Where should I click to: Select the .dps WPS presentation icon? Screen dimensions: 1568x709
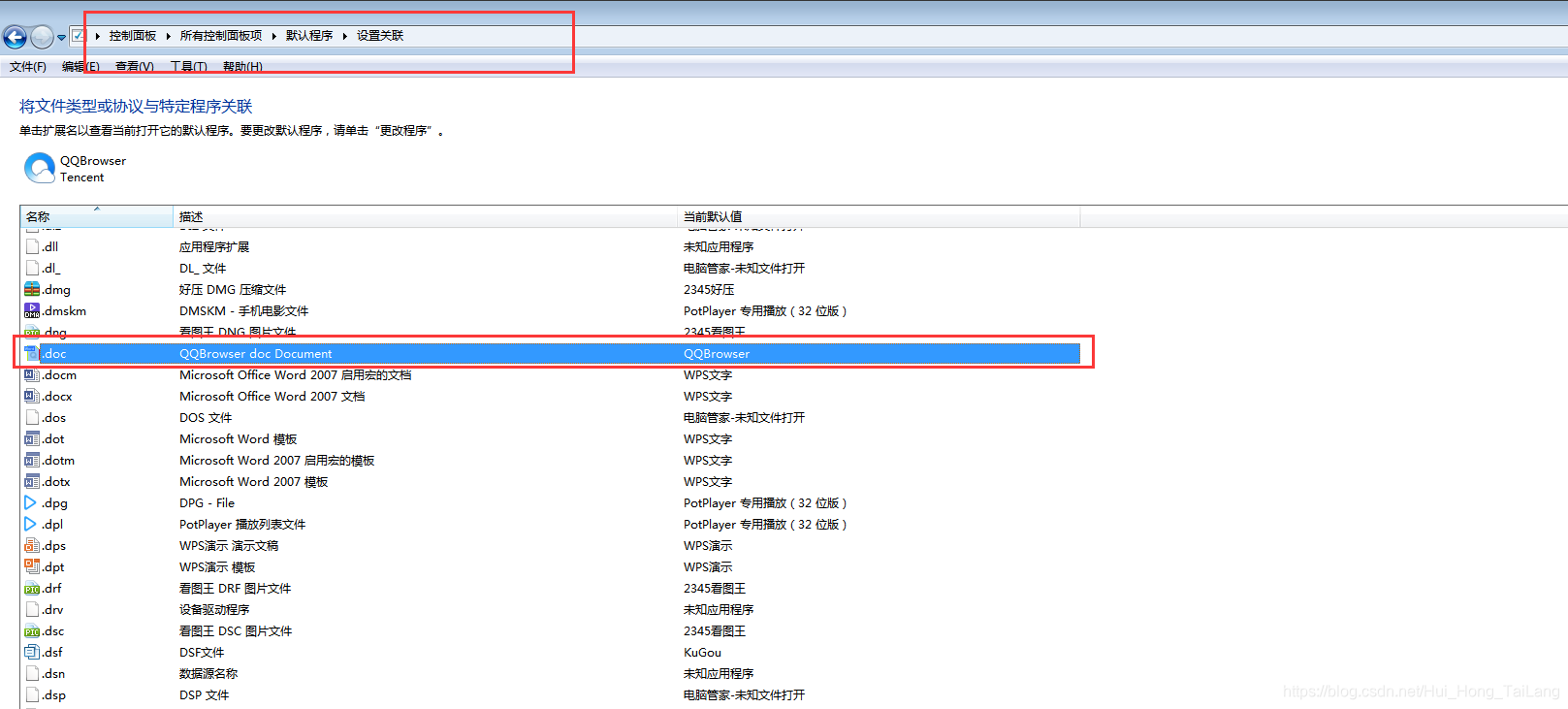32,545
